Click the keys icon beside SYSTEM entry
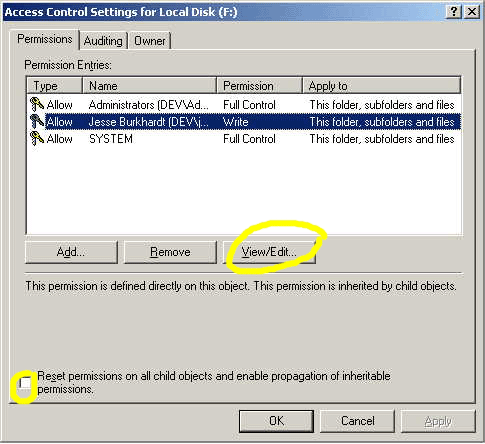This screenshot has height=444, width=485. (37, 139)
